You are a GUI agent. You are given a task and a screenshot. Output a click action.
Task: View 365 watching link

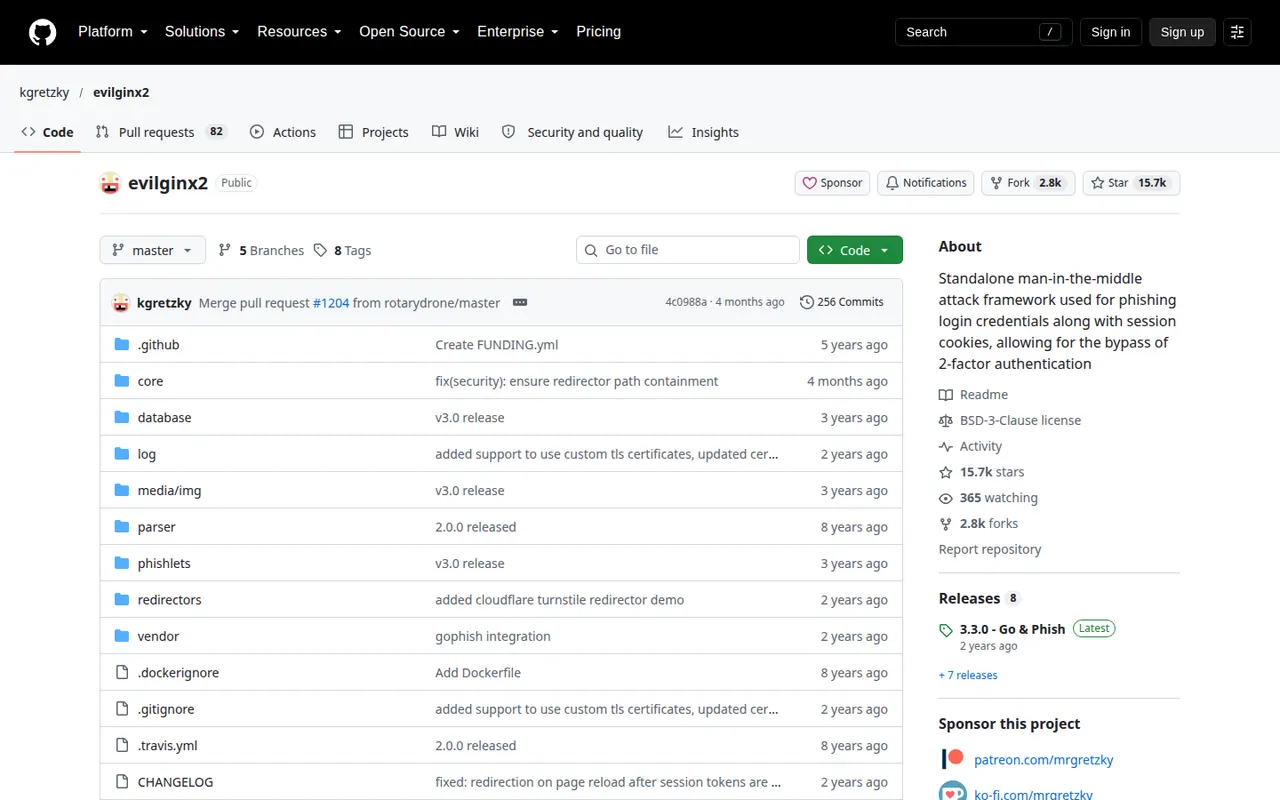[988, 498]
